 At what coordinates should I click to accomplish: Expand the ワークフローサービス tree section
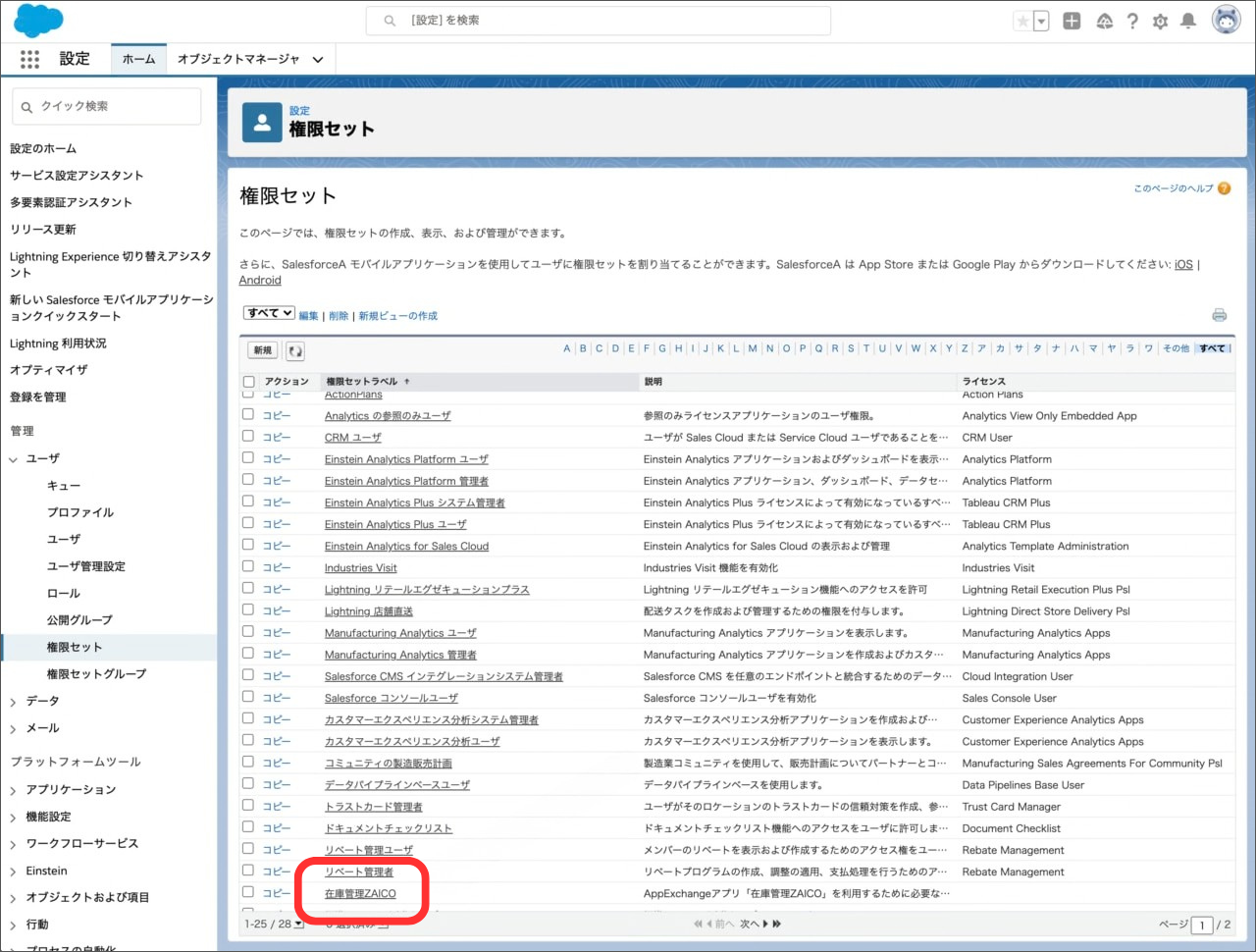point(14,844)
